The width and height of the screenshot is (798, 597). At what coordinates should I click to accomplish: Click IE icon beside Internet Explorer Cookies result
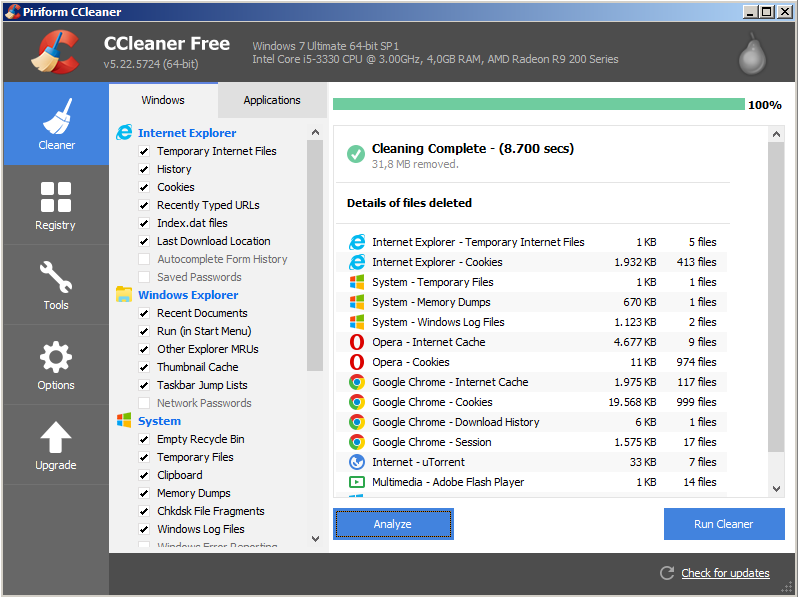click(x=357, y=262)
